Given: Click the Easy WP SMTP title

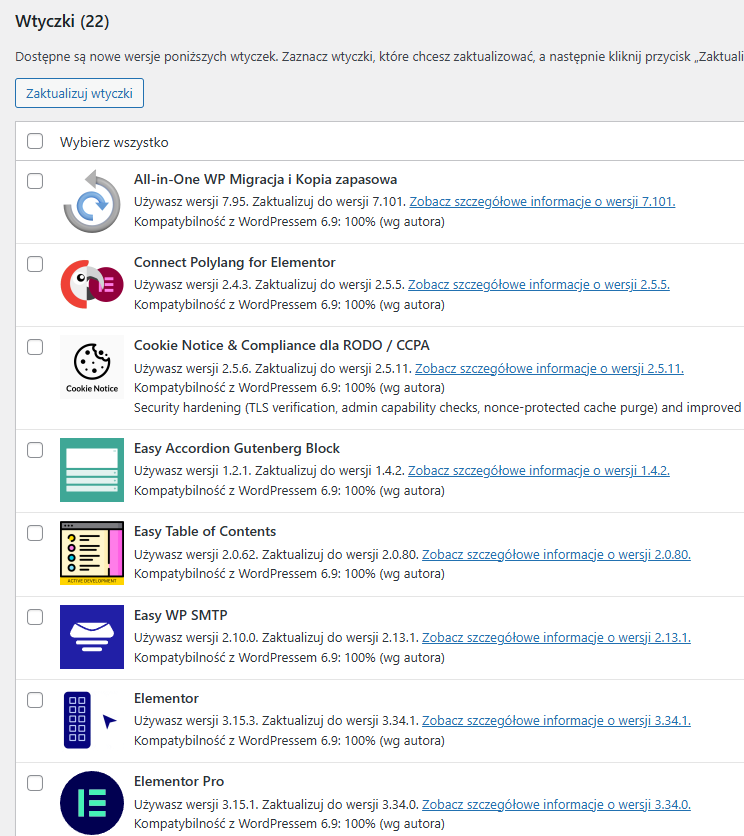Looking at the screenshot, I should pos(181,615).
